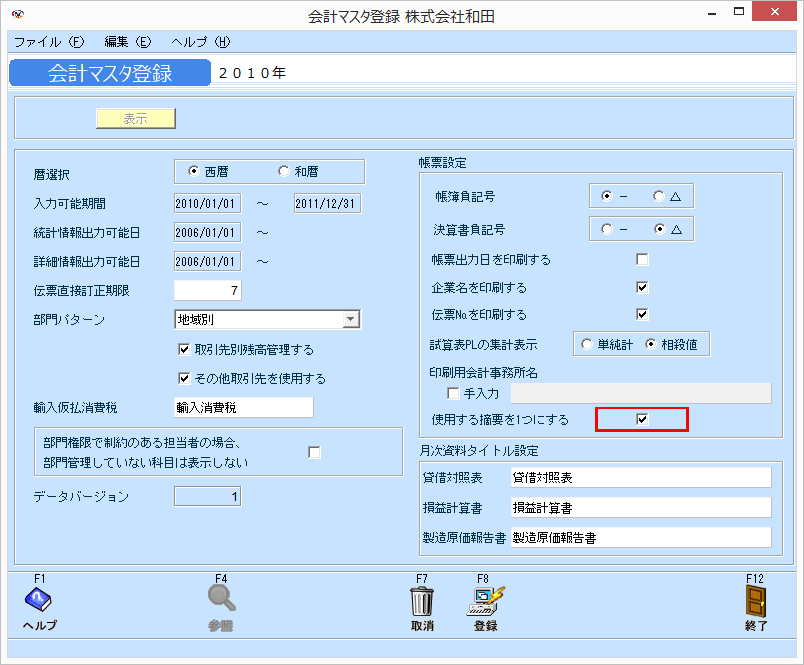Click the grayed F4 参照 magnifier icon
804x665 pixels.
221,602
